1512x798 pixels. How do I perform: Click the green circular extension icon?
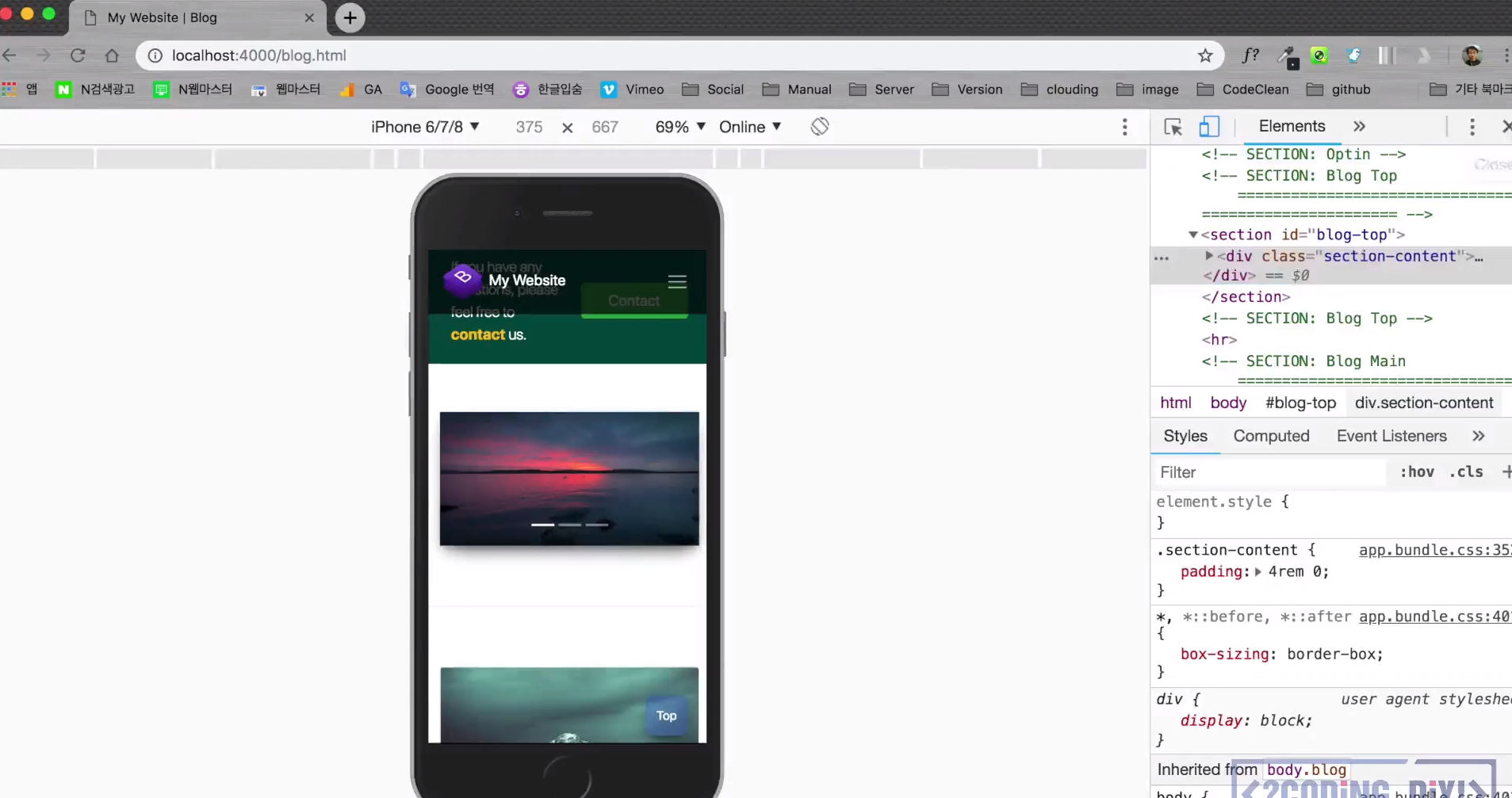[1319, 55]
